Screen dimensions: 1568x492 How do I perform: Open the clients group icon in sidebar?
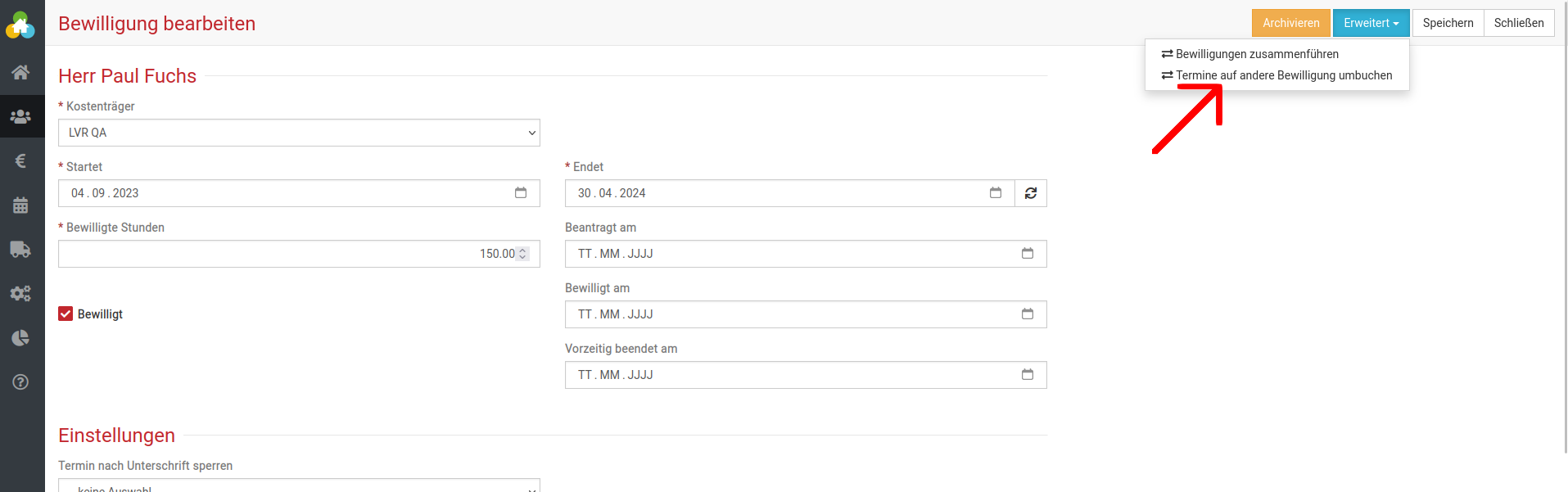click(x=21, y=117)
